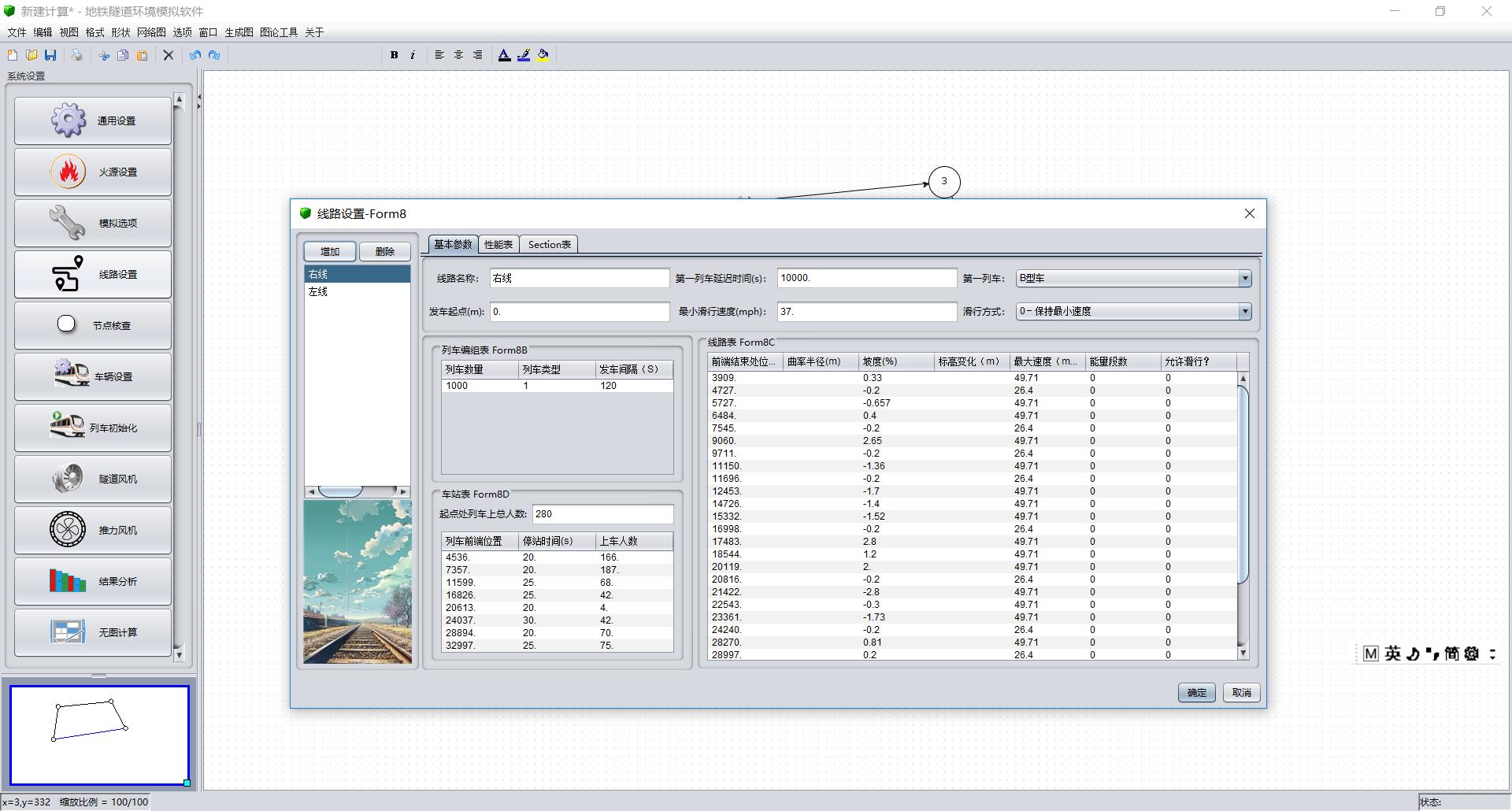
Task: Open 列车初始化 train initialization
Action: point(93,428)
